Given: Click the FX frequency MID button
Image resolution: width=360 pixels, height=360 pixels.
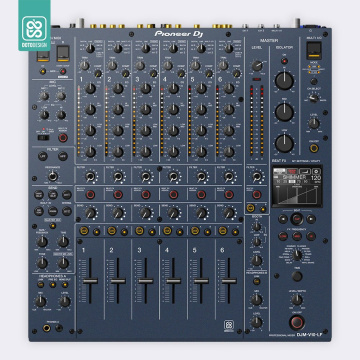Looking at the screenshot, I should (297, 236).
